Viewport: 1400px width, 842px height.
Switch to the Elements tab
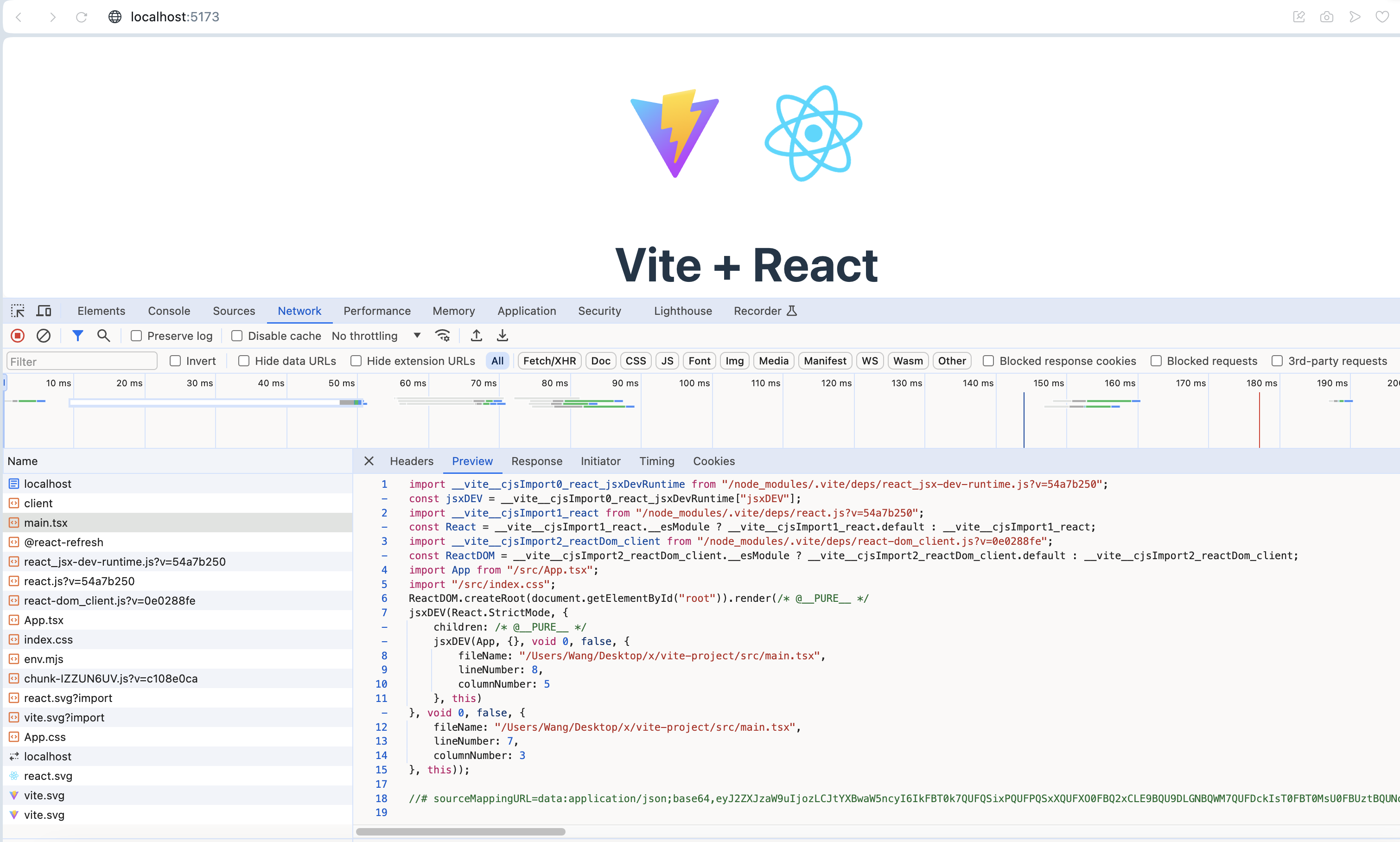pos(102,311)
